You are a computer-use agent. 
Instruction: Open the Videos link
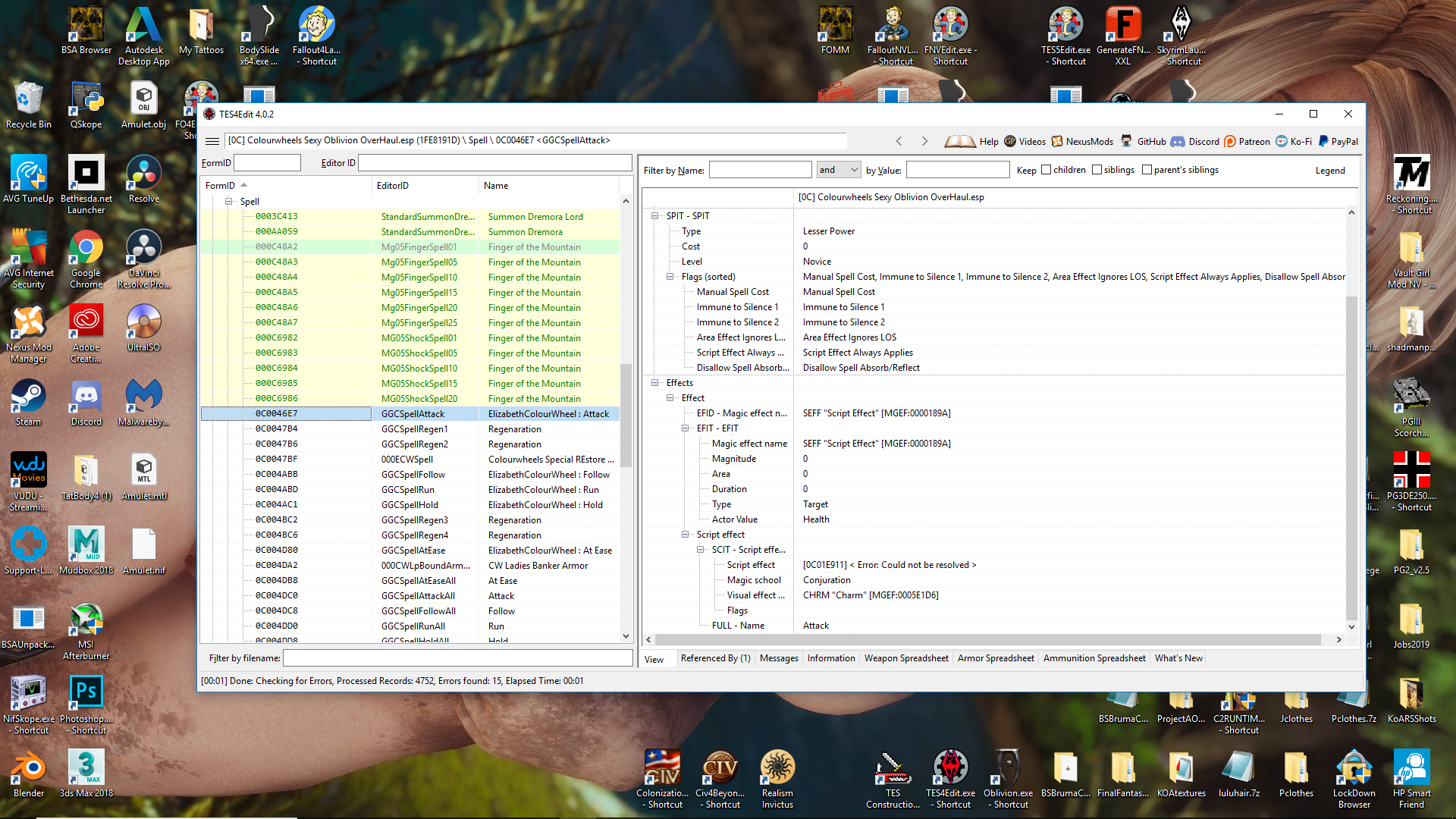[x=1025, y=142]
